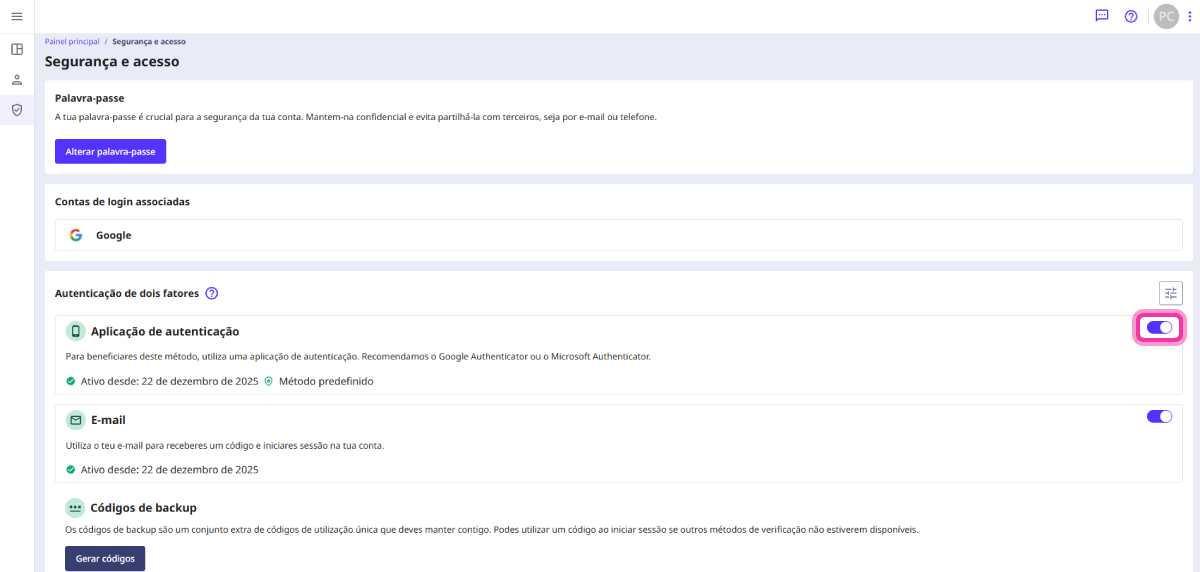Select the Google associated login account row

[618, 235]
